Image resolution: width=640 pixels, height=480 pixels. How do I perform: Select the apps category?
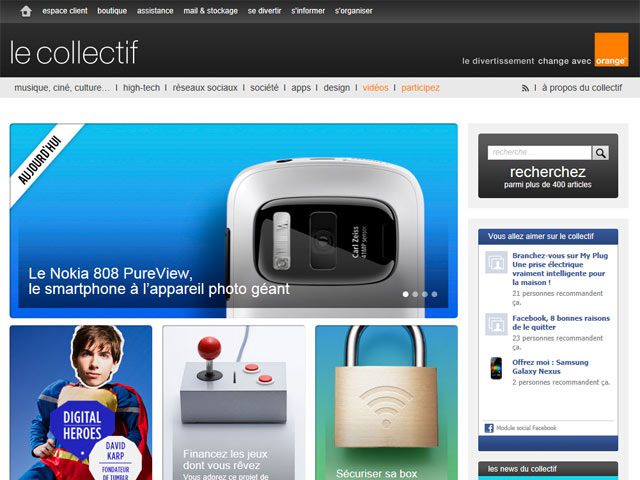[301, 88]
